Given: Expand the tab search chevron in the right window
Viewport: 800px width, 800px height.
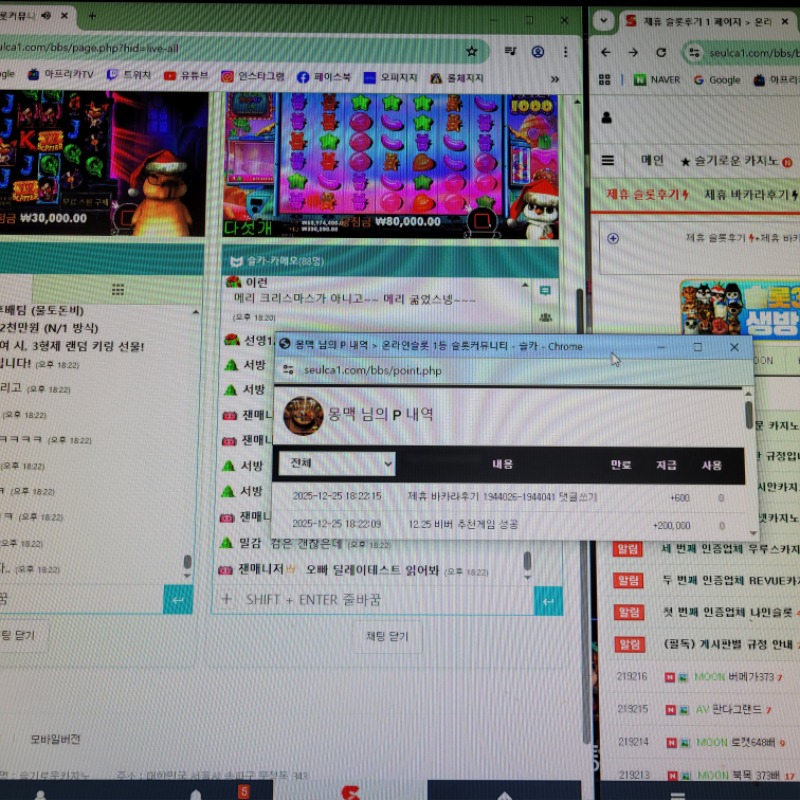Looking at the screenshot, I should pos(604,20).
